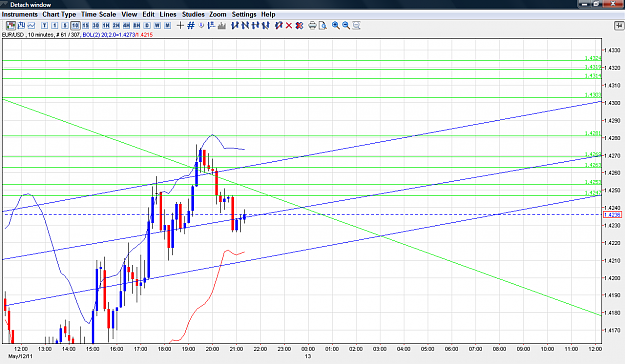Switch the chart to the daily D scale
This screenshot has width=625, height=364.
(147, 26)
